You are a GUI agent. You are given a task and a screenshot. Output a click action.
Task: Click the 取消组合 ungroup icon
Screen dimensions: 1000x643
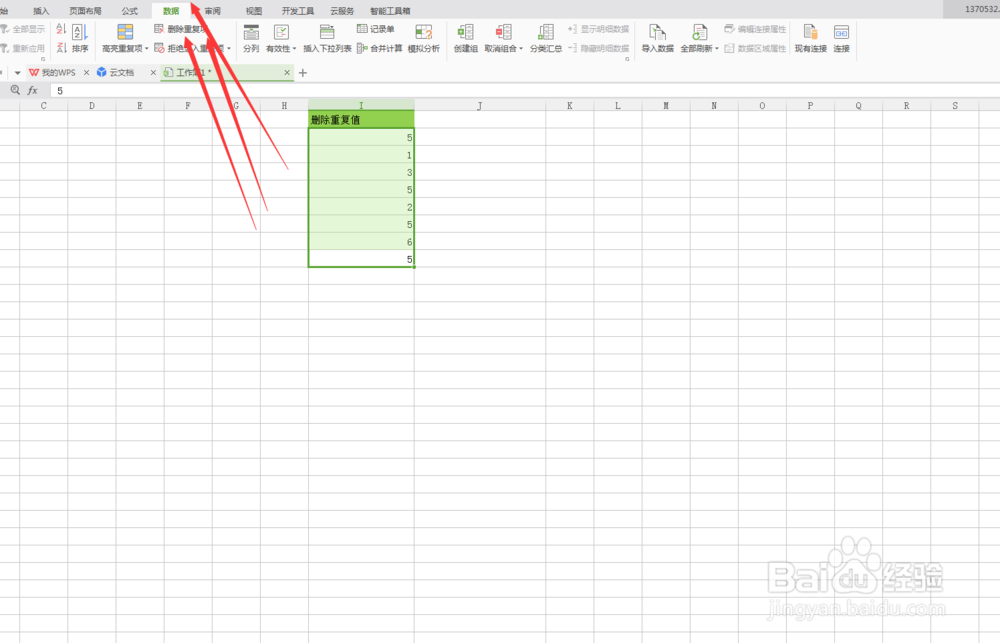click(x=503, y=33)
